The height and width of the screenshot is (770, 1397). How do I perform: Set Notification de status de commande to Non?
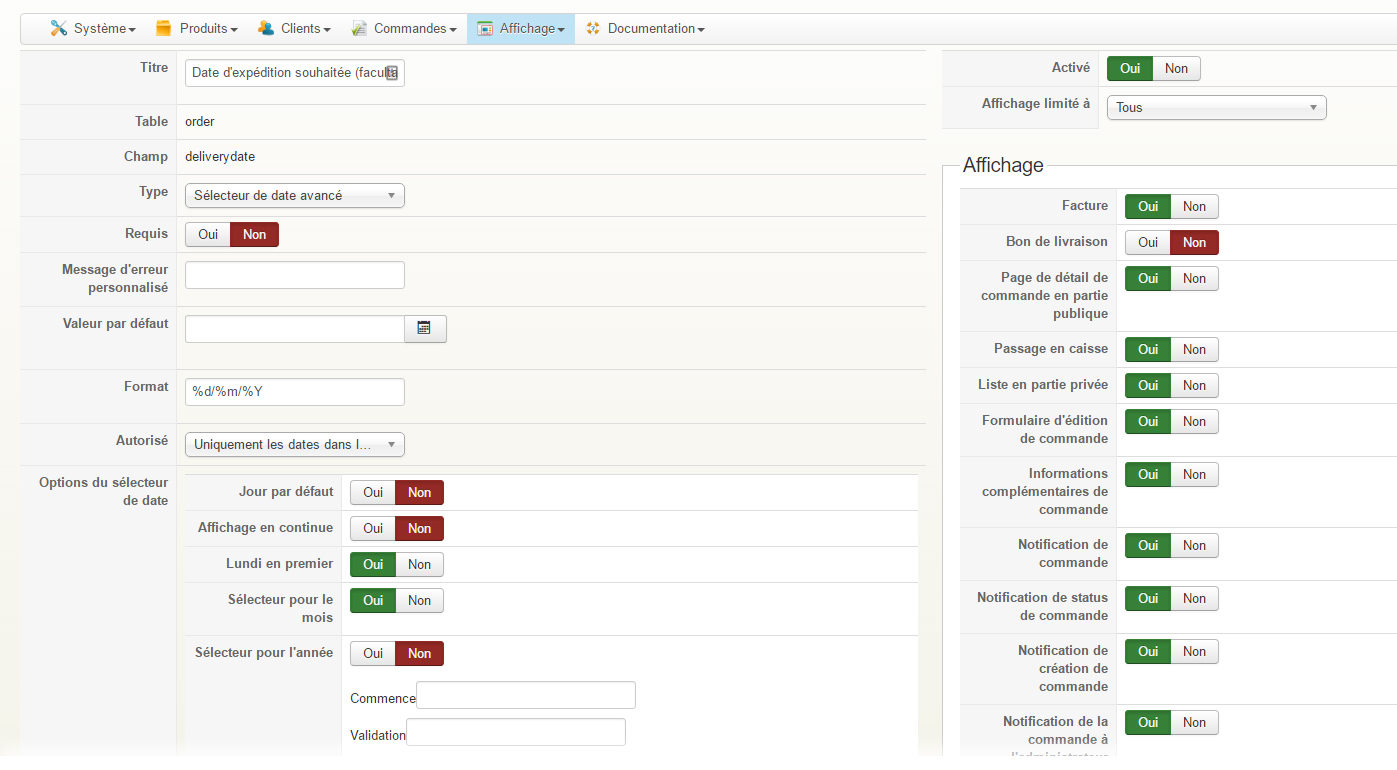point(1195,598)
